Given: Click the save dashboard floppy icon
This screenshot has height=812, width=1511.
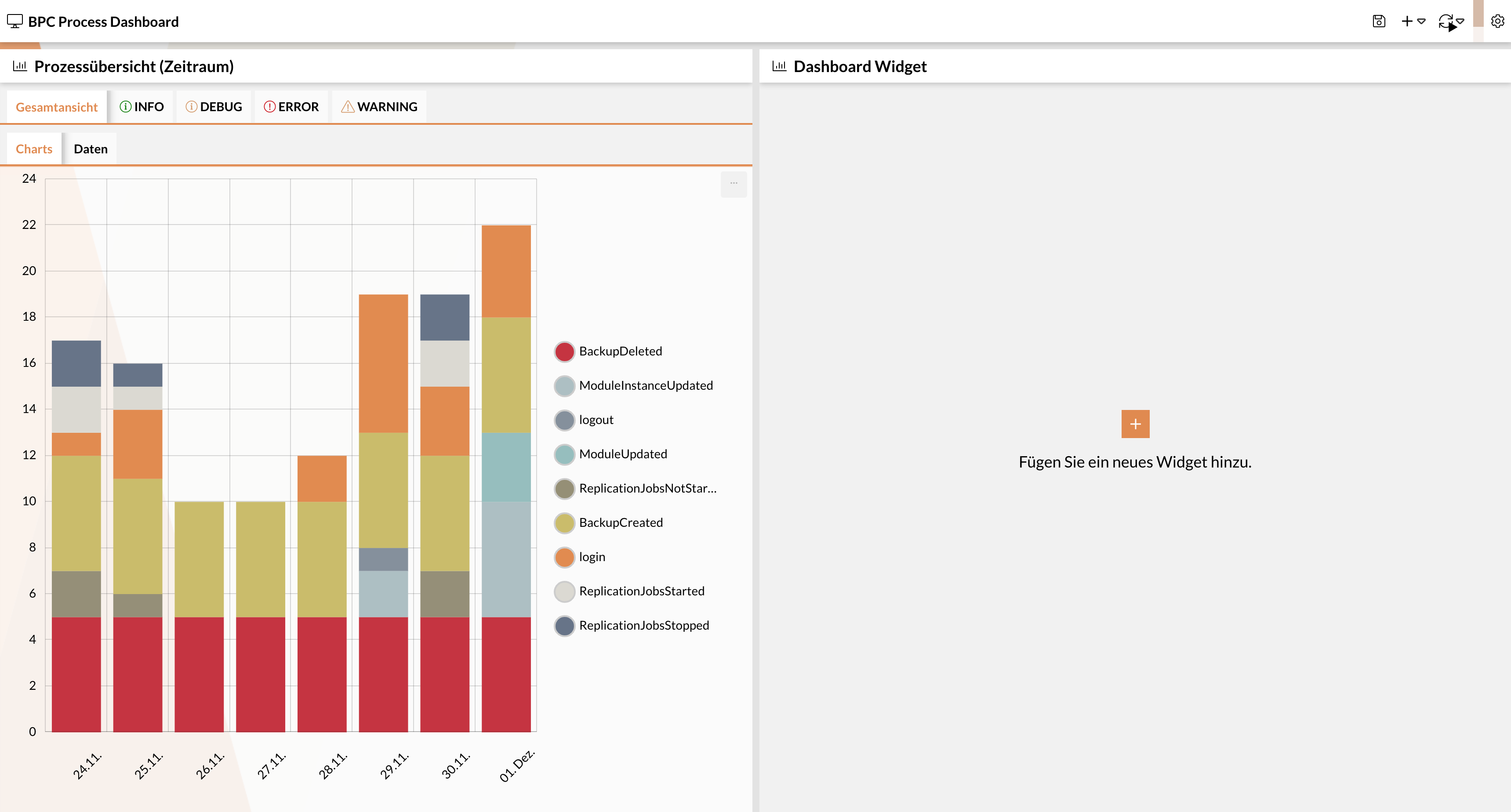Looking at the screenshot, I should click(1378, 22).
